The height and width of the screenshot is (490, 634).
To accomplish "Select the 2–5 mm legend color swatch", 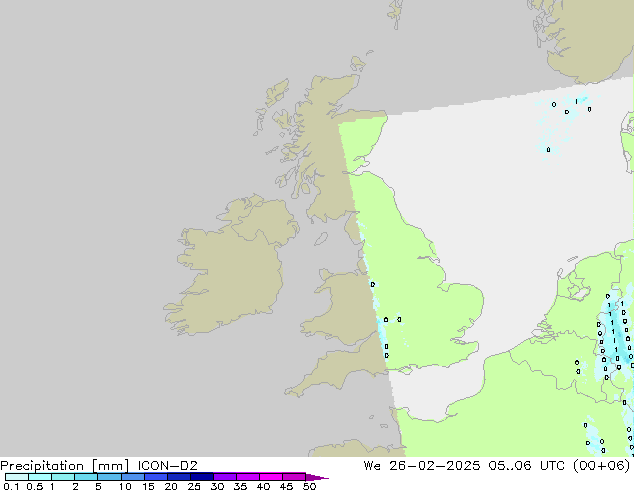I will pyautogui.click(x=86, y=477).
